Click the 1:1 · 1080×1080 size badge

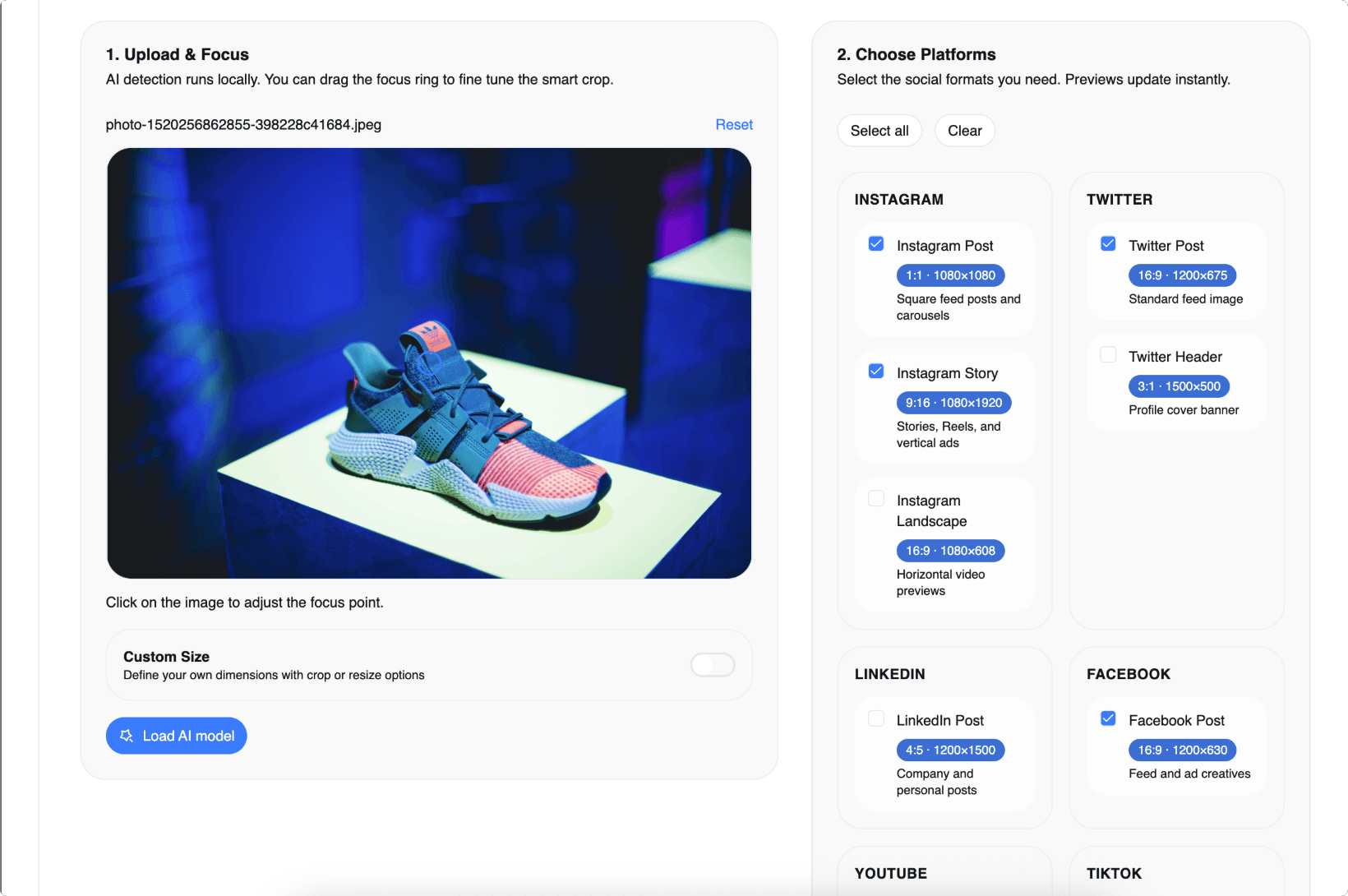[x=950, y=275]
